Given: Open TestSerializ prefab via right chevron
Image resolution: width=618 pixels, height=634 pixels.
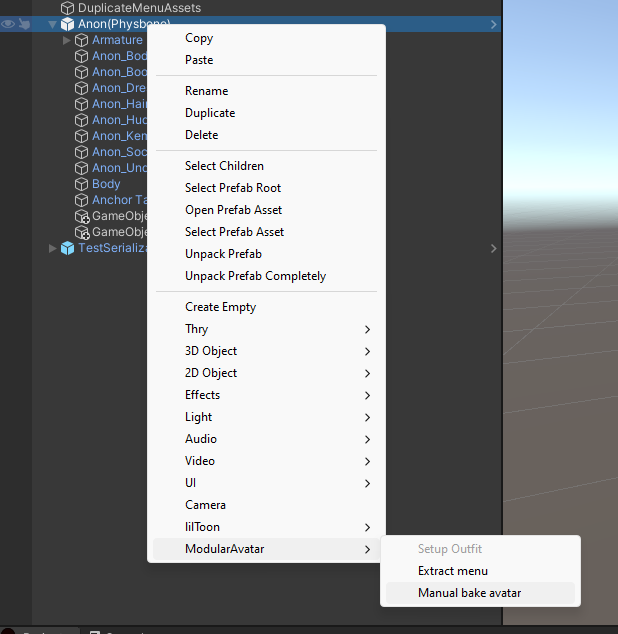Looking at the screenshot, I should [493, 248].
